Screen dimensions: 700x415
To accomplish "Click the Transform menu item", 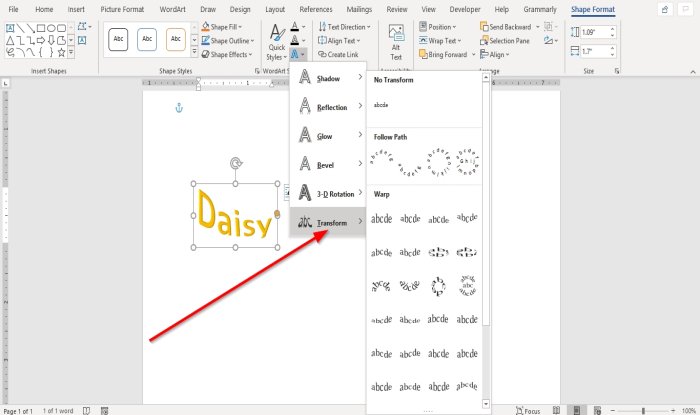I will (x=328, y=222).
